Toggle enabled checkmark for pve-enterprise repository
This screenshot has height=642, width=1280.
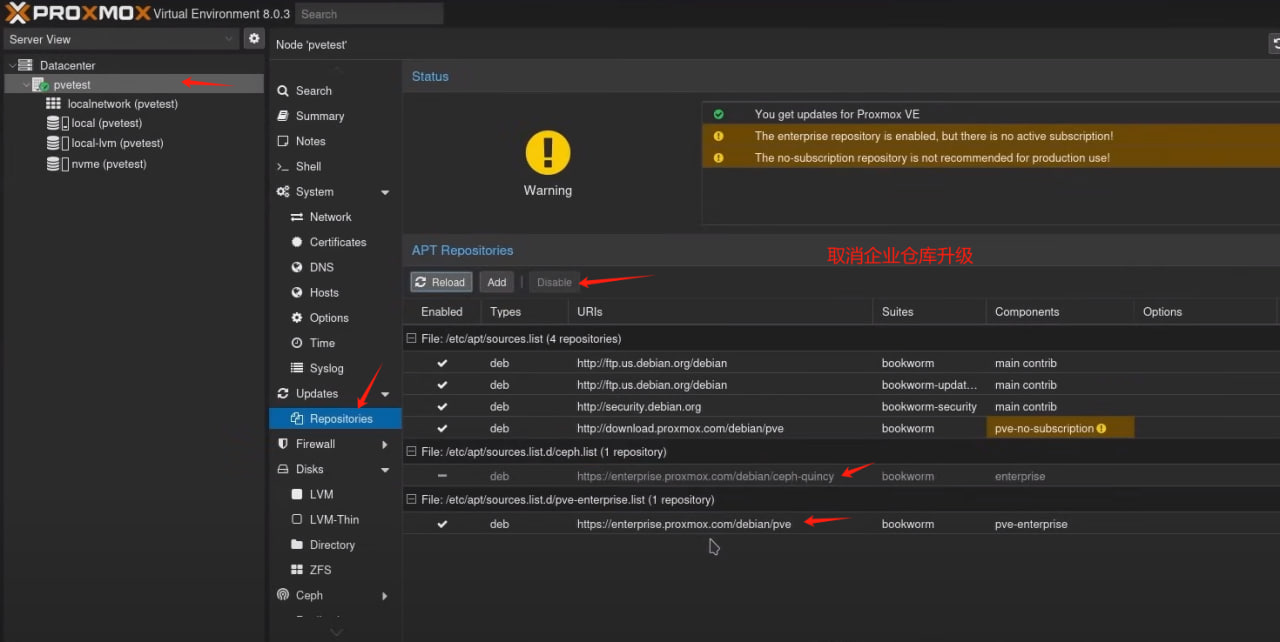[442, 524]
